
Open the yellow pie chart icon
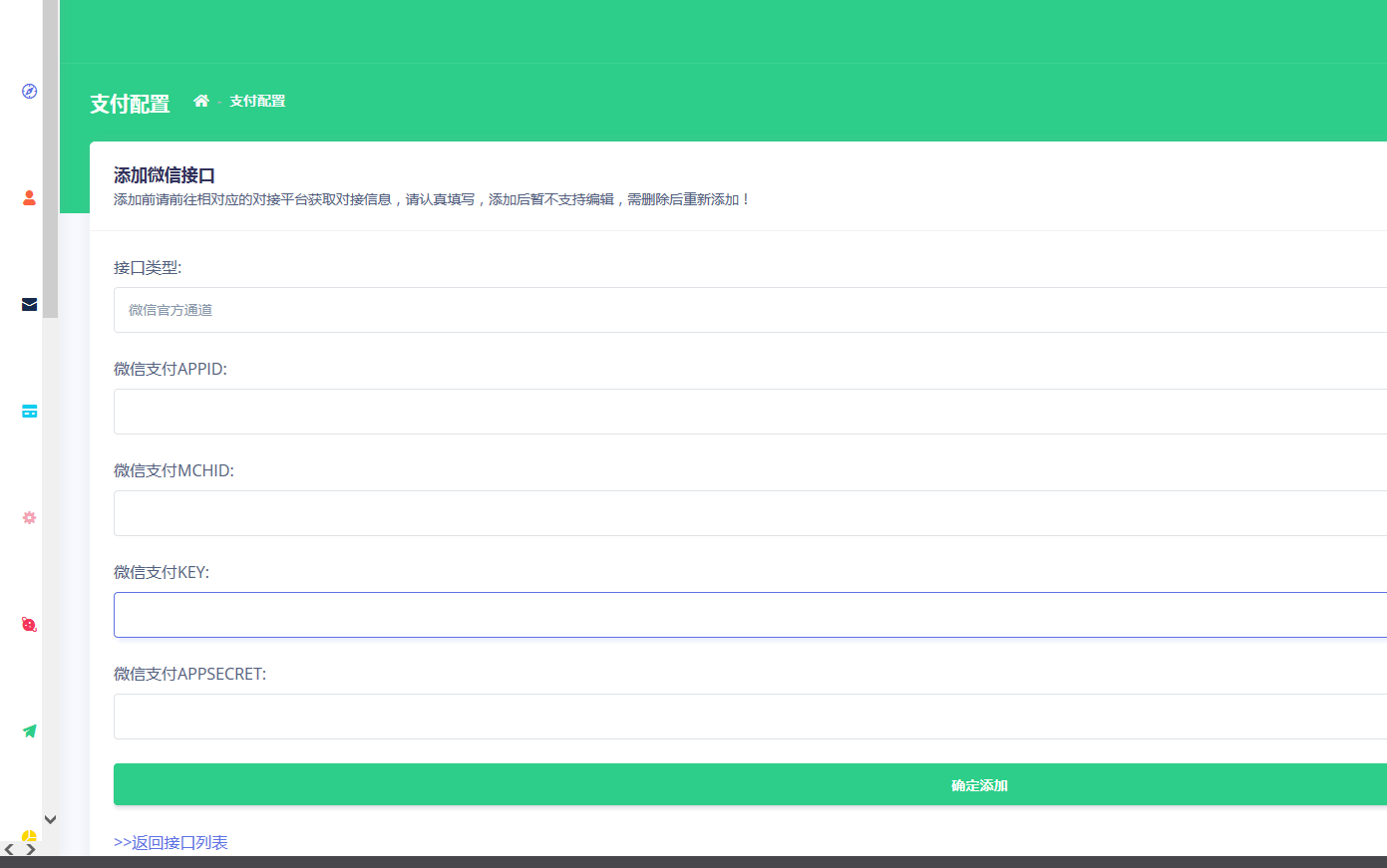point(29,836)
